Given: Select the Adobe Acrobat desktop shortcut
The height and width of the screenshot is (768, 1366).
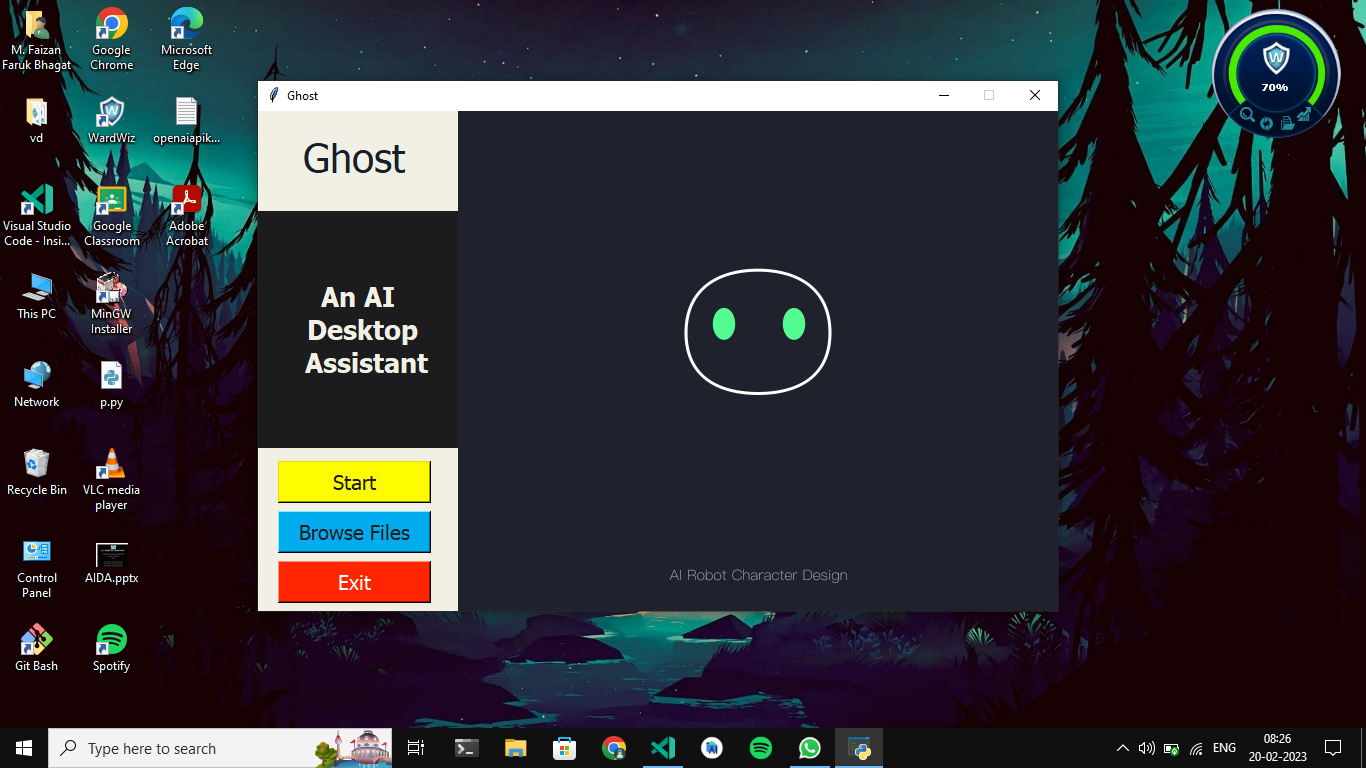Looking at the screenshot, I should (x=187, y=215).
